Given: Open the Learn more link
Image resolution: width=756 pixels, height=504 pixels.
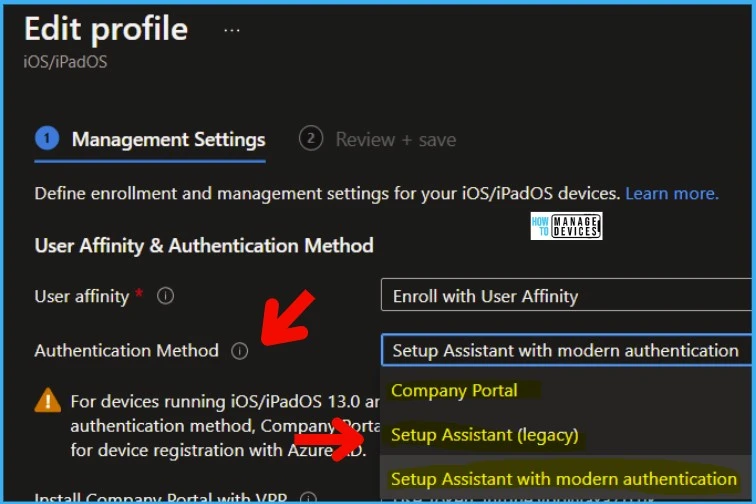Looking at the screenshot, I should point(672,193).
